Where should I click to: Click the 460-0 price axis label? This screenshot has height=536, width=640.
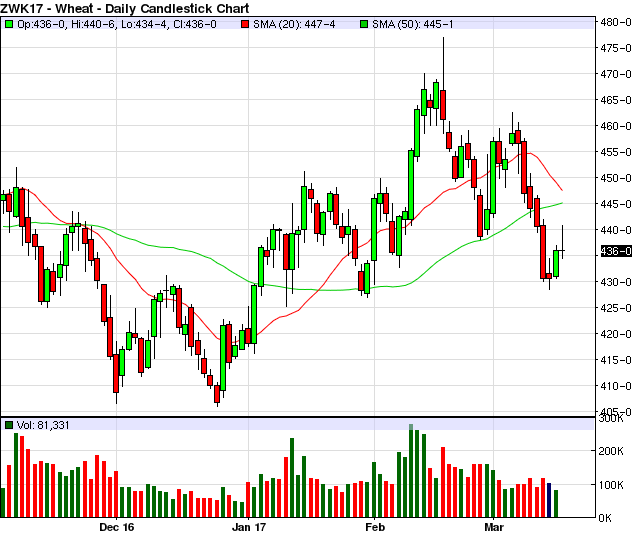pyautogui.click(x=616, y=126)
